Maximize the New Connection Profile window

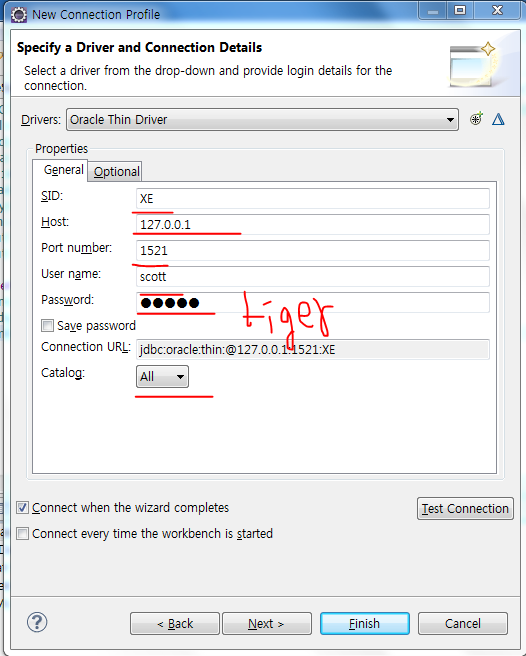tap(460, 10)
